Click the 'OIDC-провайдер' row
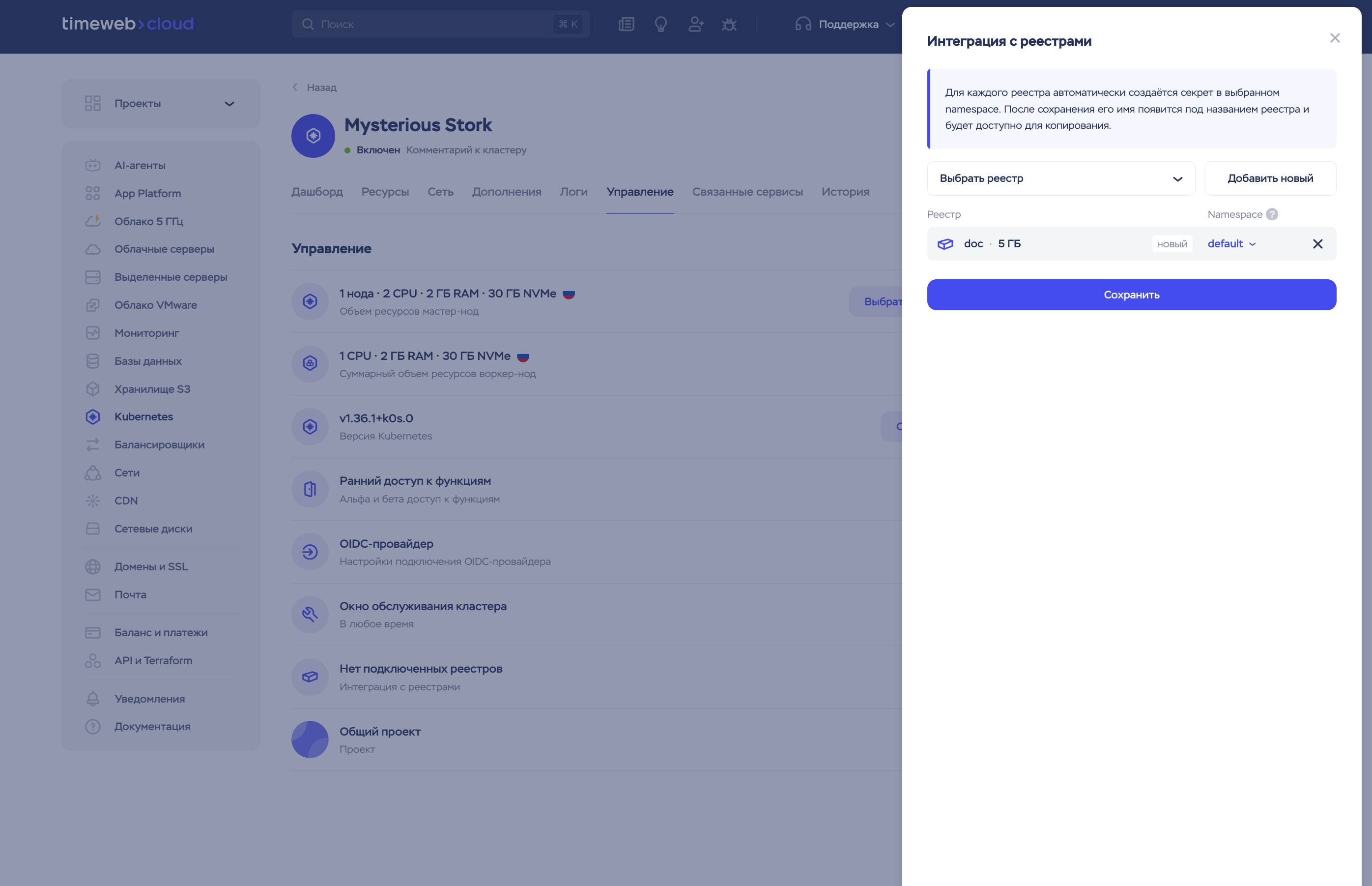This screenshot has width=1372, height=886. [x=596, y=552]
